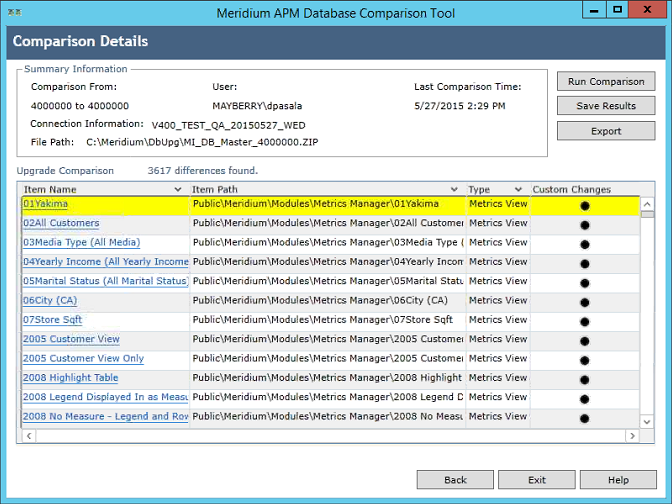Click the Custom Changes dot for 03Media Type
The width and height of the screenshot is (672, 504).
(x=585, y=244)
